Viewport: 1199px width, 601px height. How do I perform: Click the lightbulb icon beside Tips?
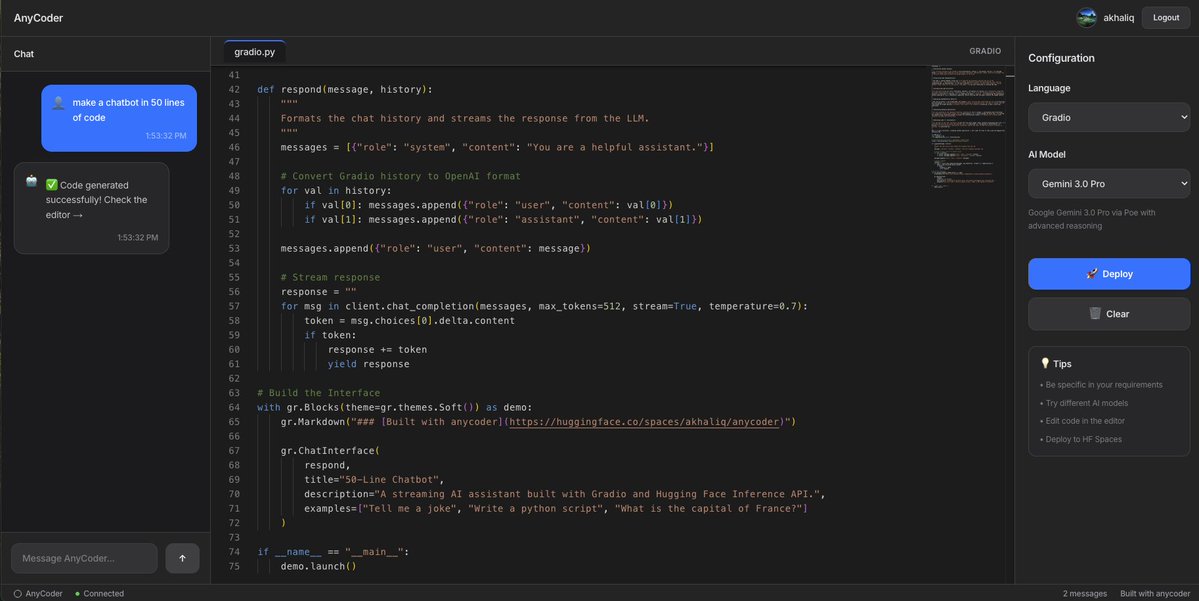tap(1044, 363)
